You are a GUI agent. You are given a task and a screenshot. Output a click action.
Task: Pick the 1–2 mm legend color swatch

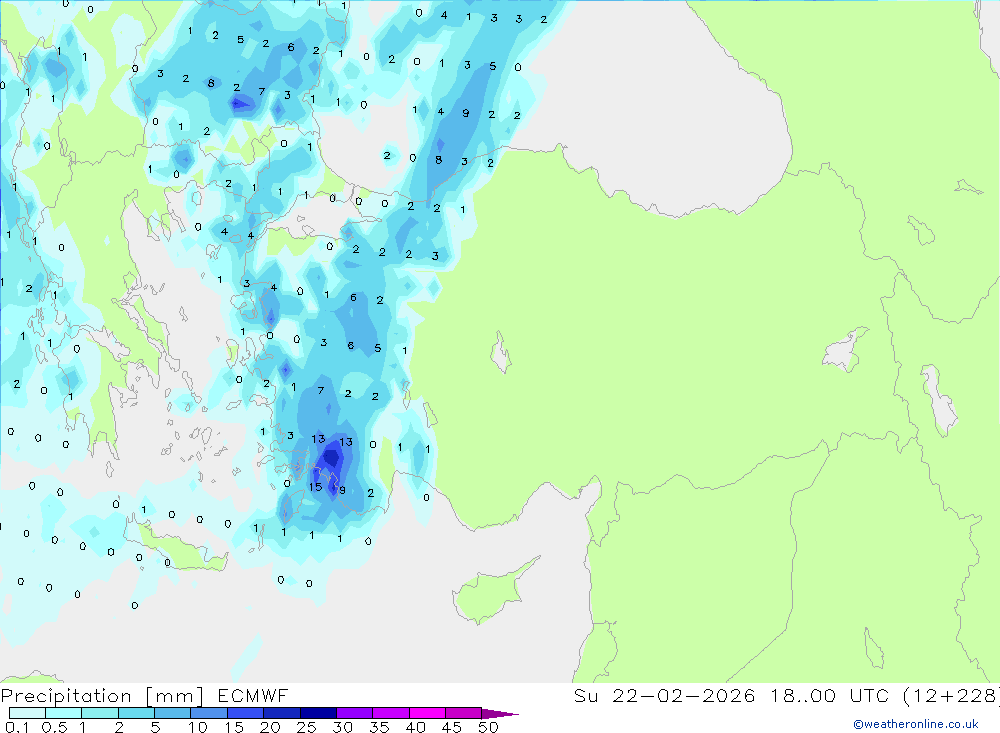(100, 713)
